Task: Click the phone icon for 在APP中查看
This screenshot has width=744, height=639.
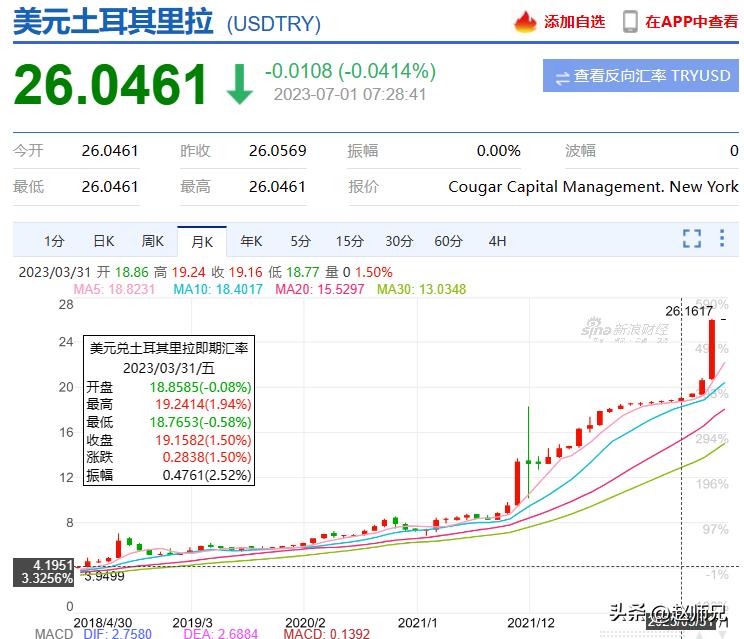Action: (630, 22)
